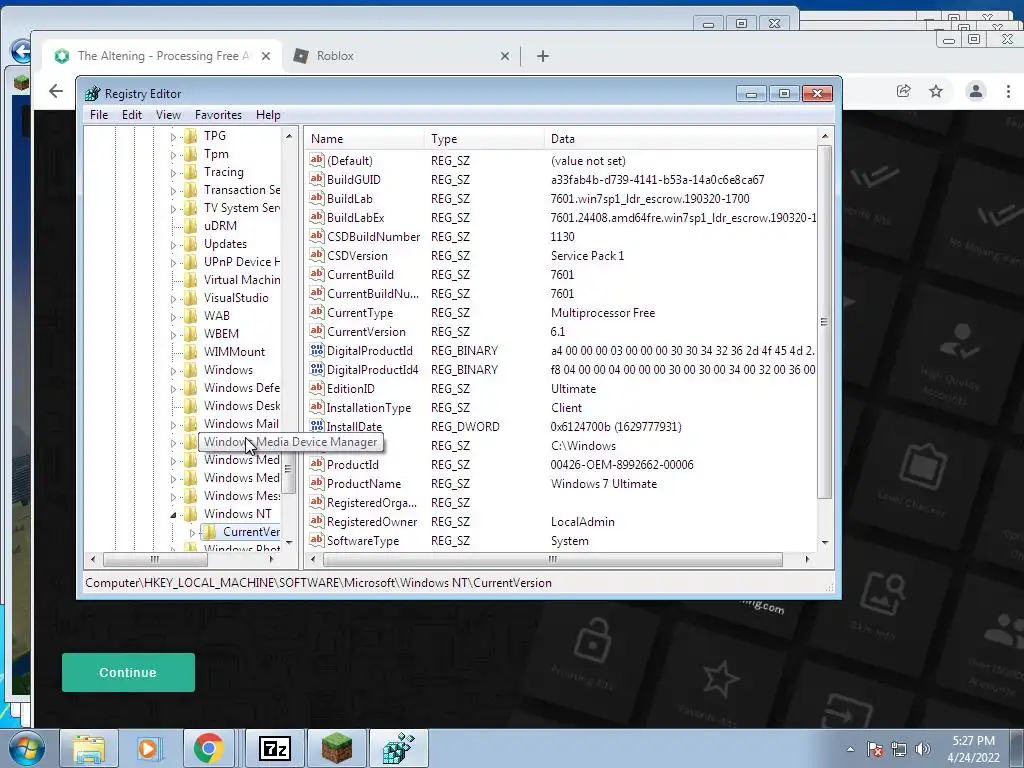
Task: Open the Windows Start orb
Action: pos(25,748)
